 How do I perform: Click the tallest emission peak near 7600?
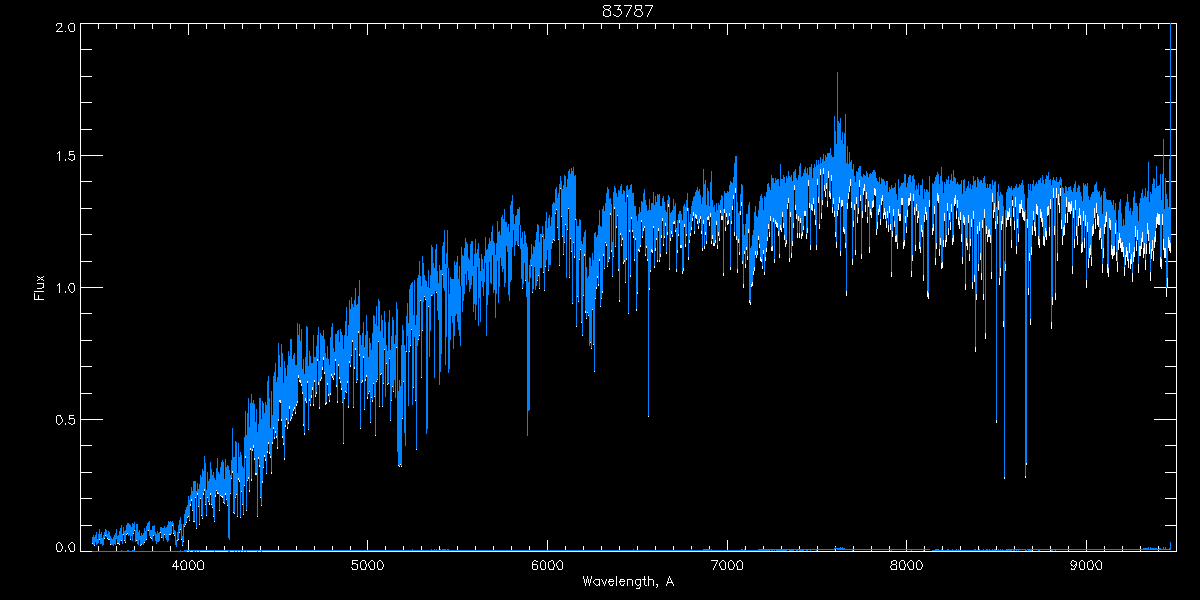838,75
